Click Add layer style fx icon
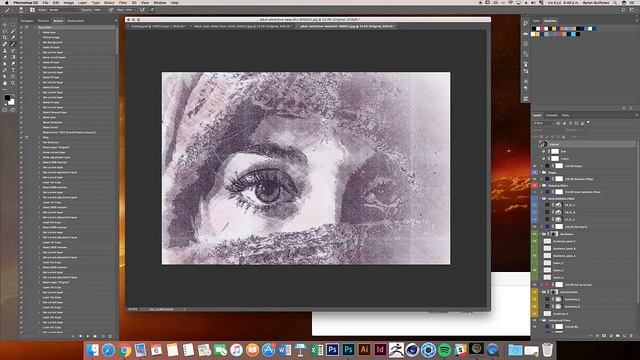Screen dimensions: 640x360 pos(597,336)
